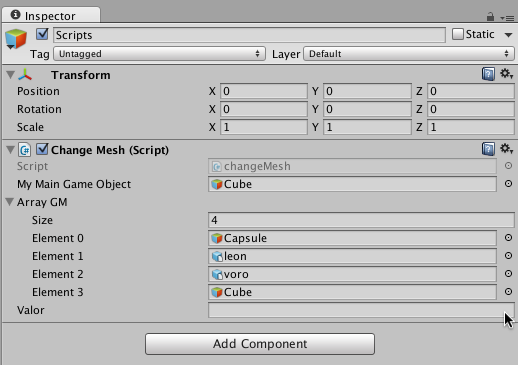Viewport: 518px width, 365px height.
Task: Disable the Change Mesh script checkbox
Action: click(42, 149)
